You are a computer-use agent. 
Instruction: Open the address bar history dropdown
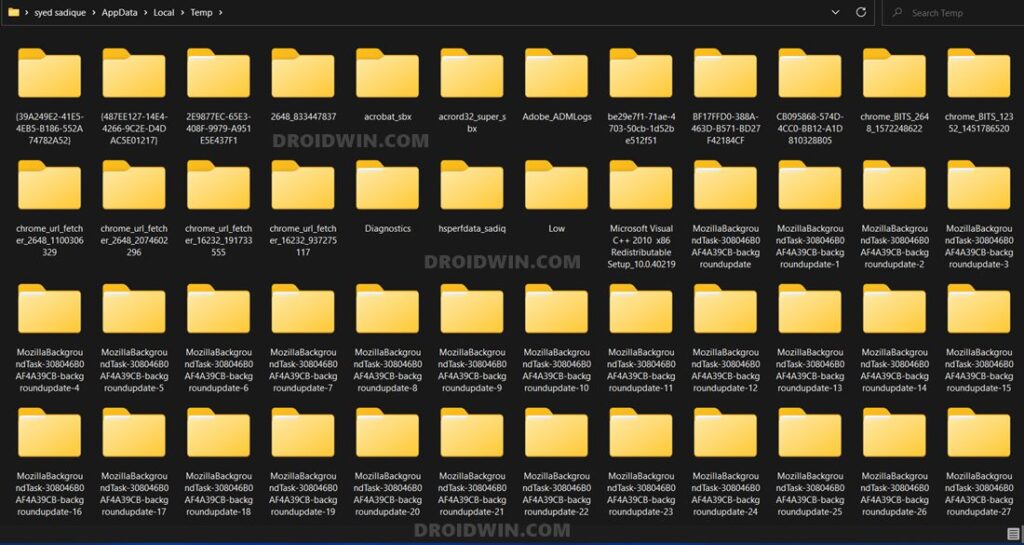(x=835, y=12)
